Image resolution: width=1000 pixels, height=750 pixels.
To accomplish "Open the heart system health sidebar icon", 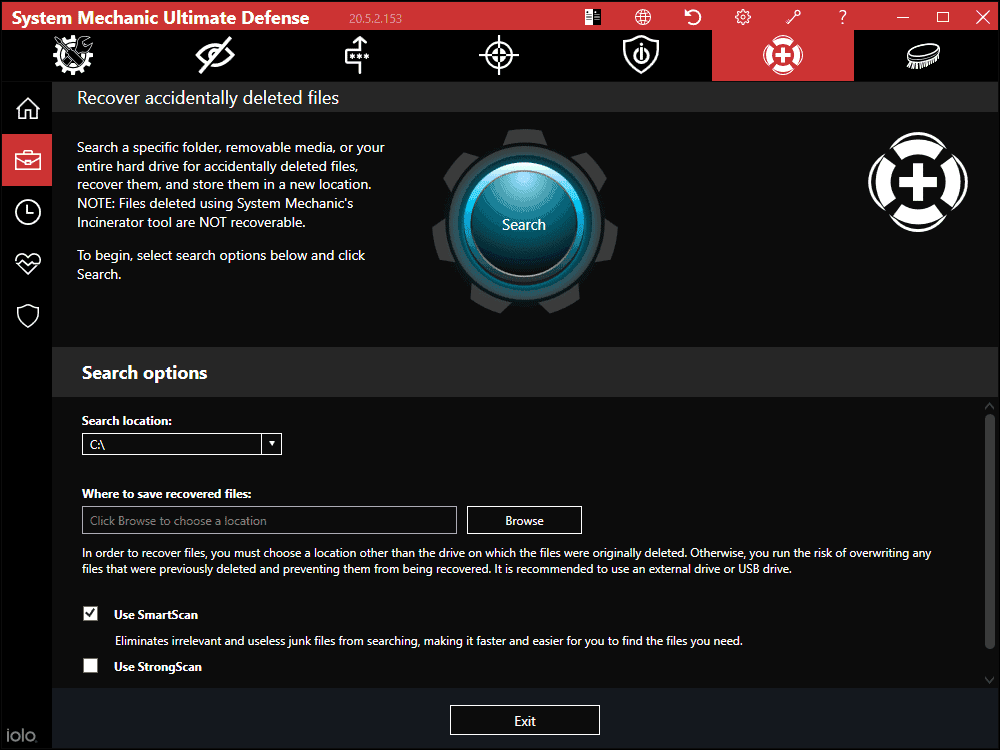I will (x=27, y=263).
